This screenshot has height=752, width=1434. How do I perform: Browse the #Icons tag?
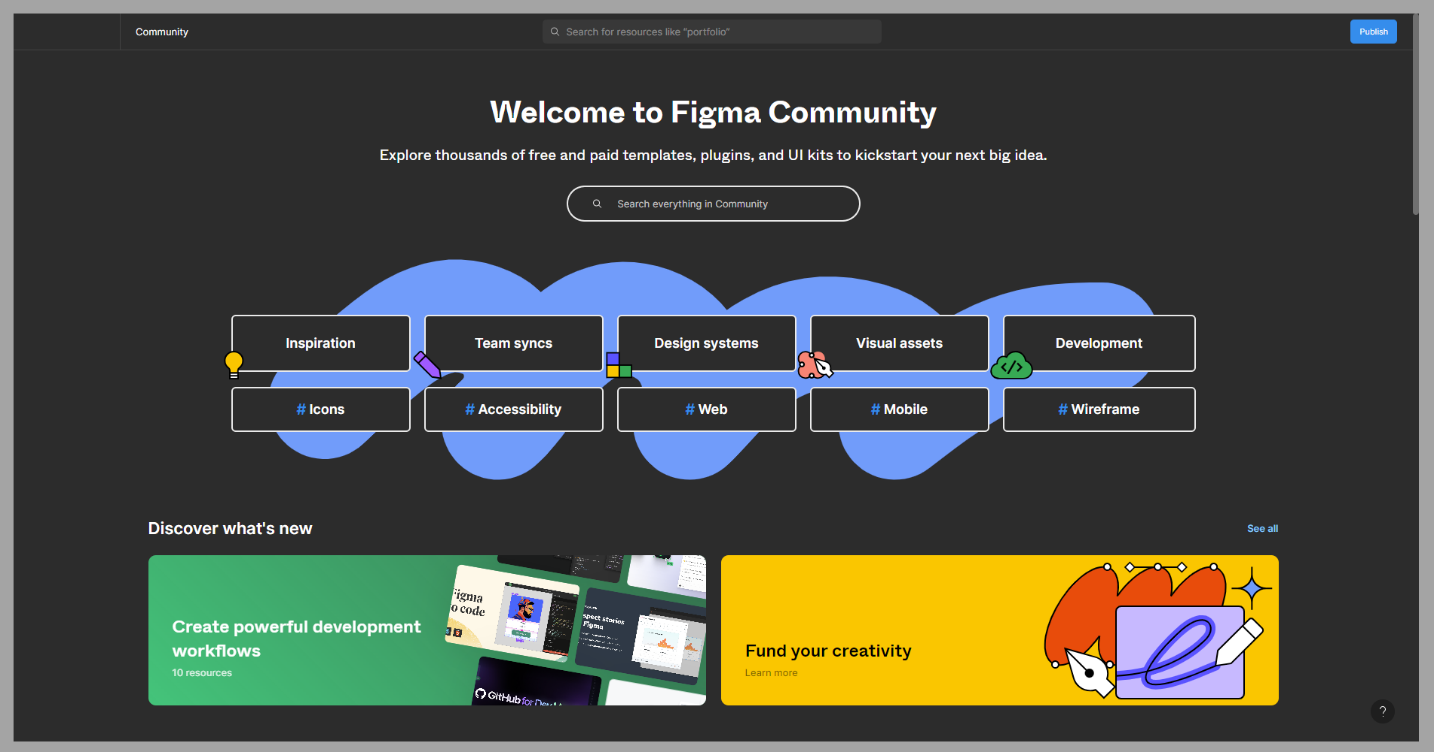click(320, 409)
